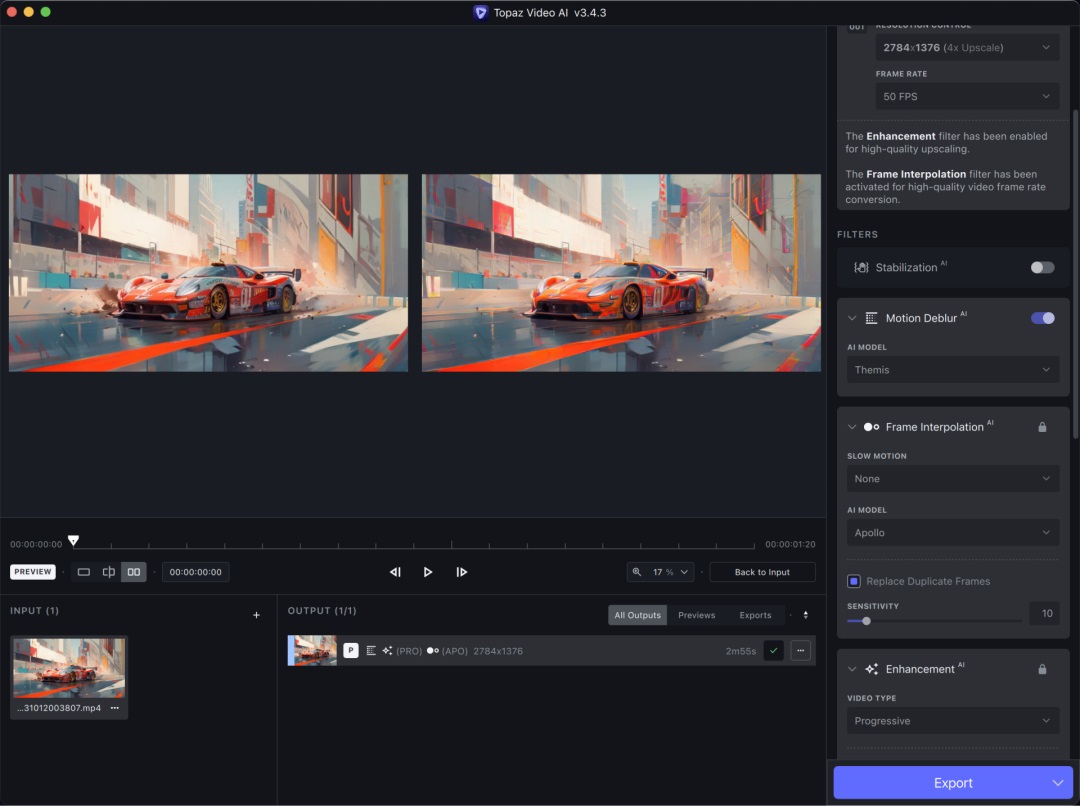Select the side-by-side view layout icon

[134, 572]
